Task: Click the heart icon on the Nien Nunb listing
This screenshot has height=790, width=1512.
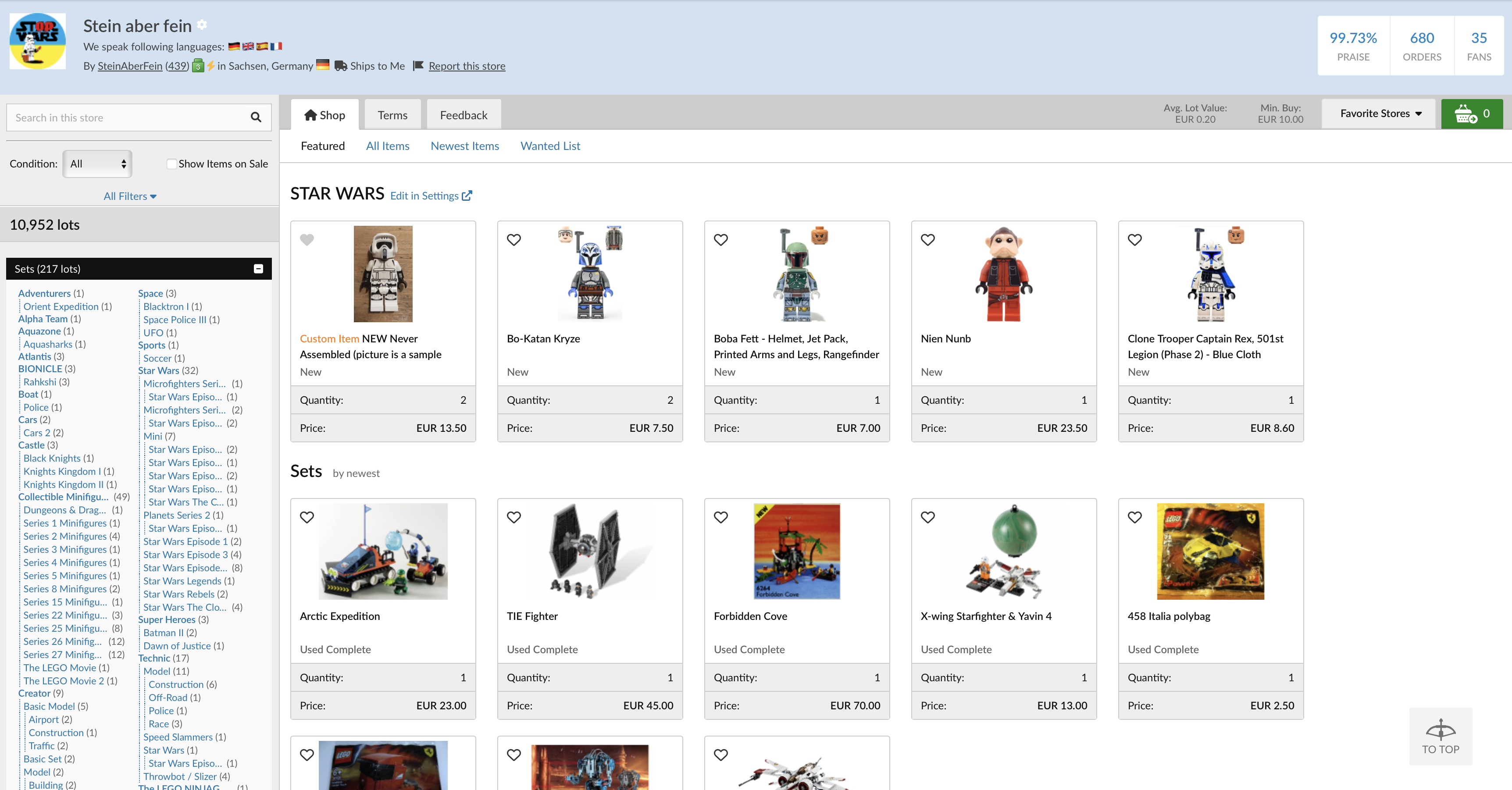Action: pos(927,240)
